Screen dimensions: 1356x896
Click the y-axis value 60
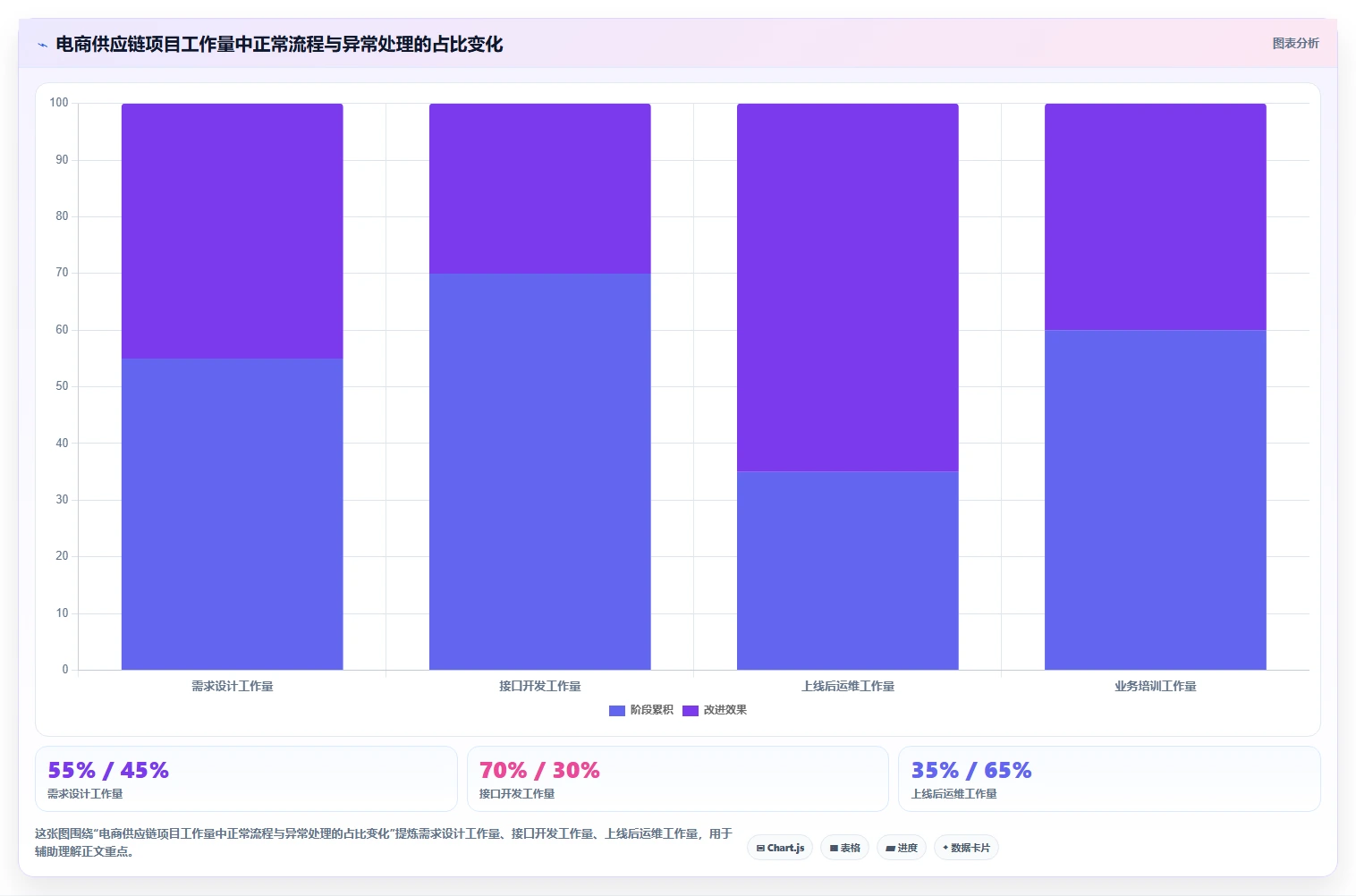62,330
